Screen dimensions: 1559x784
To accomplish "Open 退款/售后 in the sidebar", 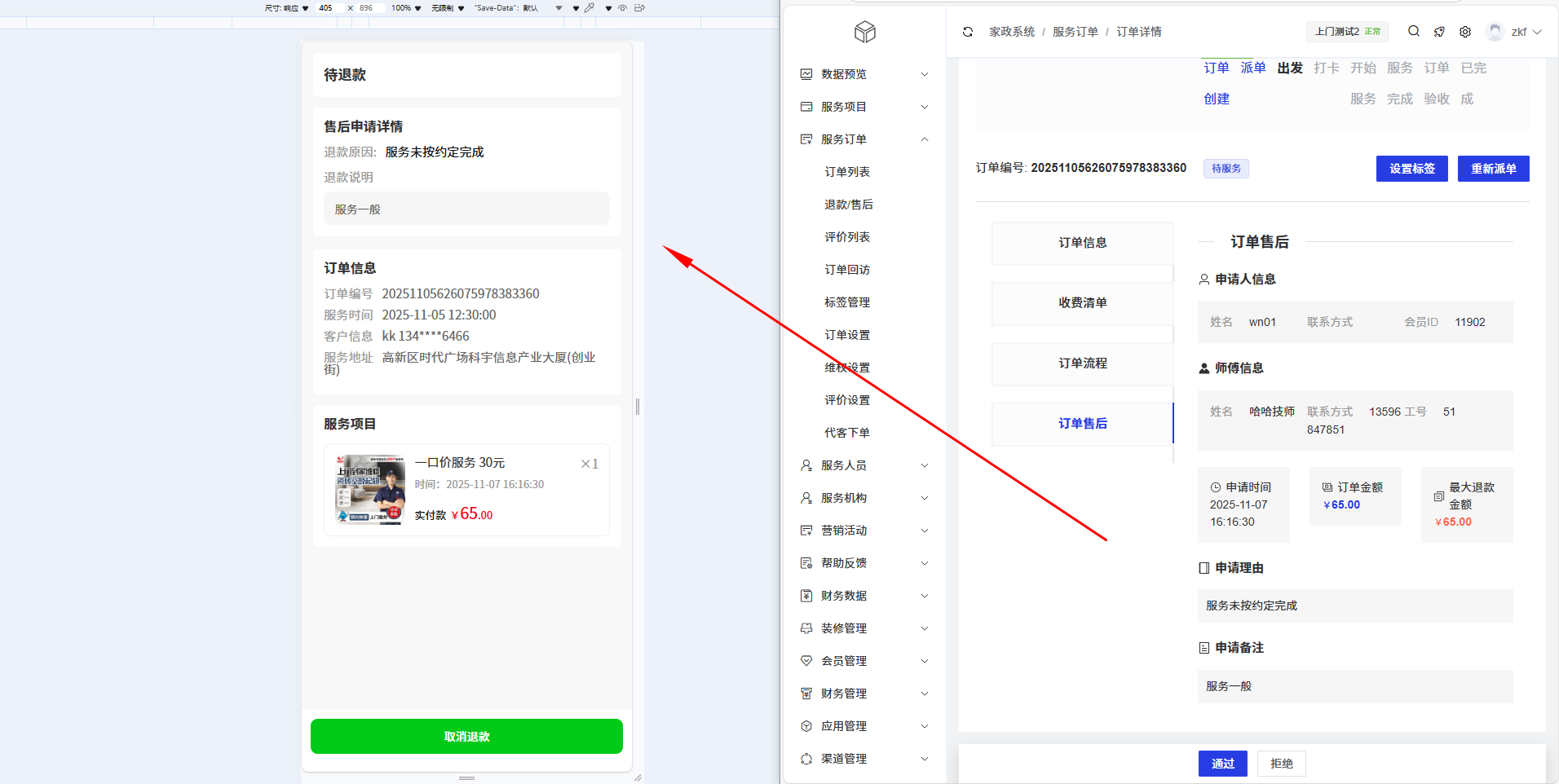I will (x=849, y=205).
